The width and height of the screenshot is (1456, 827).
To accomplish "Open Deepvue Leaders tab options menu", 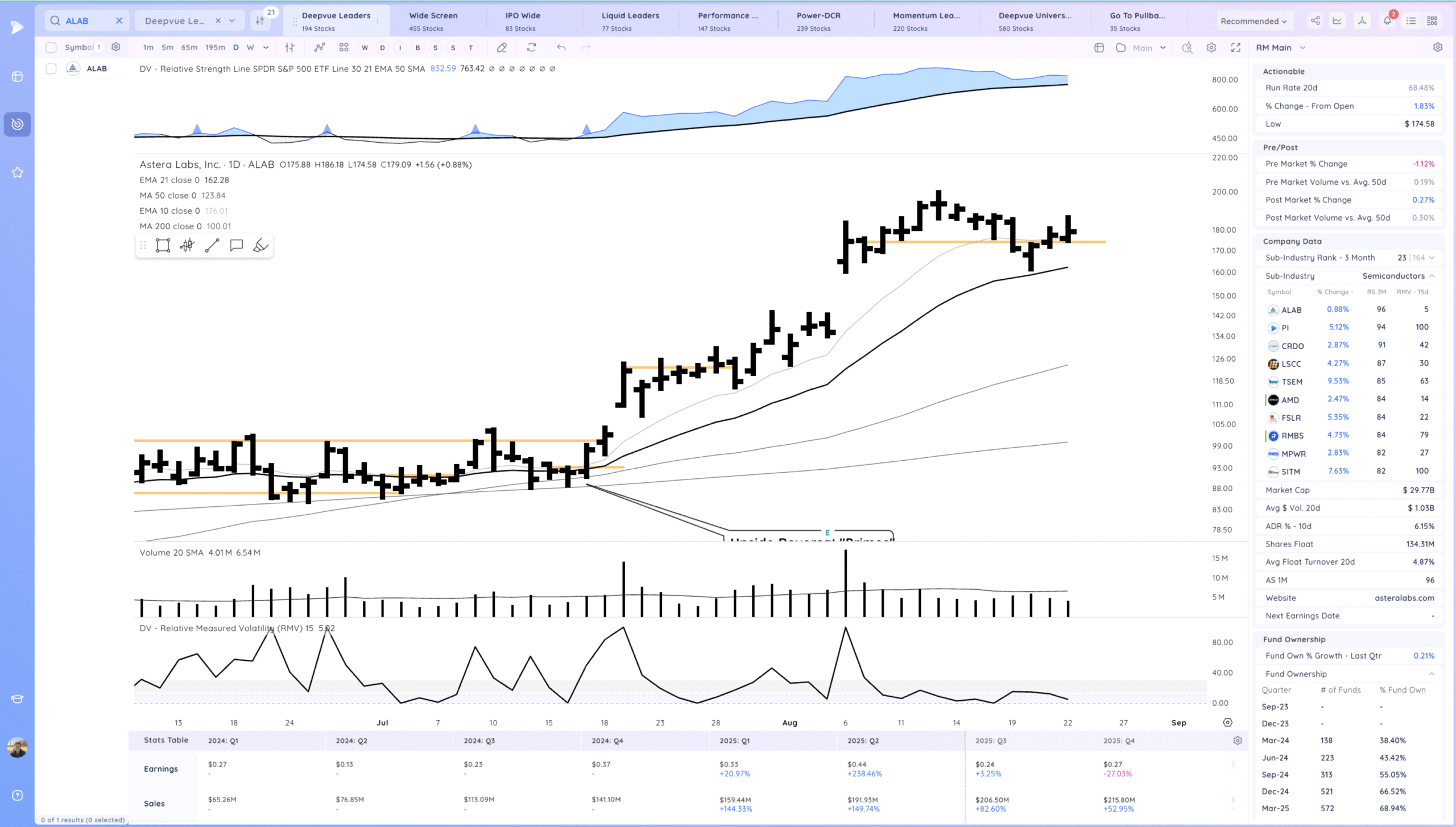I will click(378, 21).
